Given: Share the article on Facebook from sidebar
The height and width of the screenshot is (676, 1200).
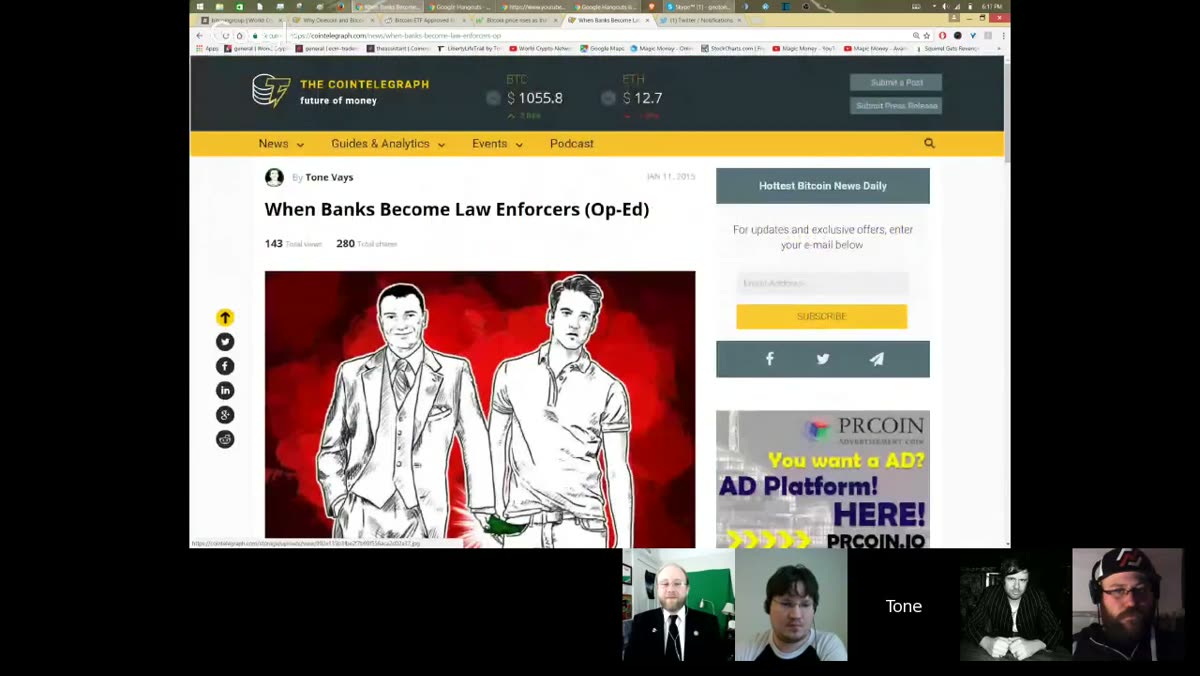Looking at the screenshot, I should [x=225, y=366].
